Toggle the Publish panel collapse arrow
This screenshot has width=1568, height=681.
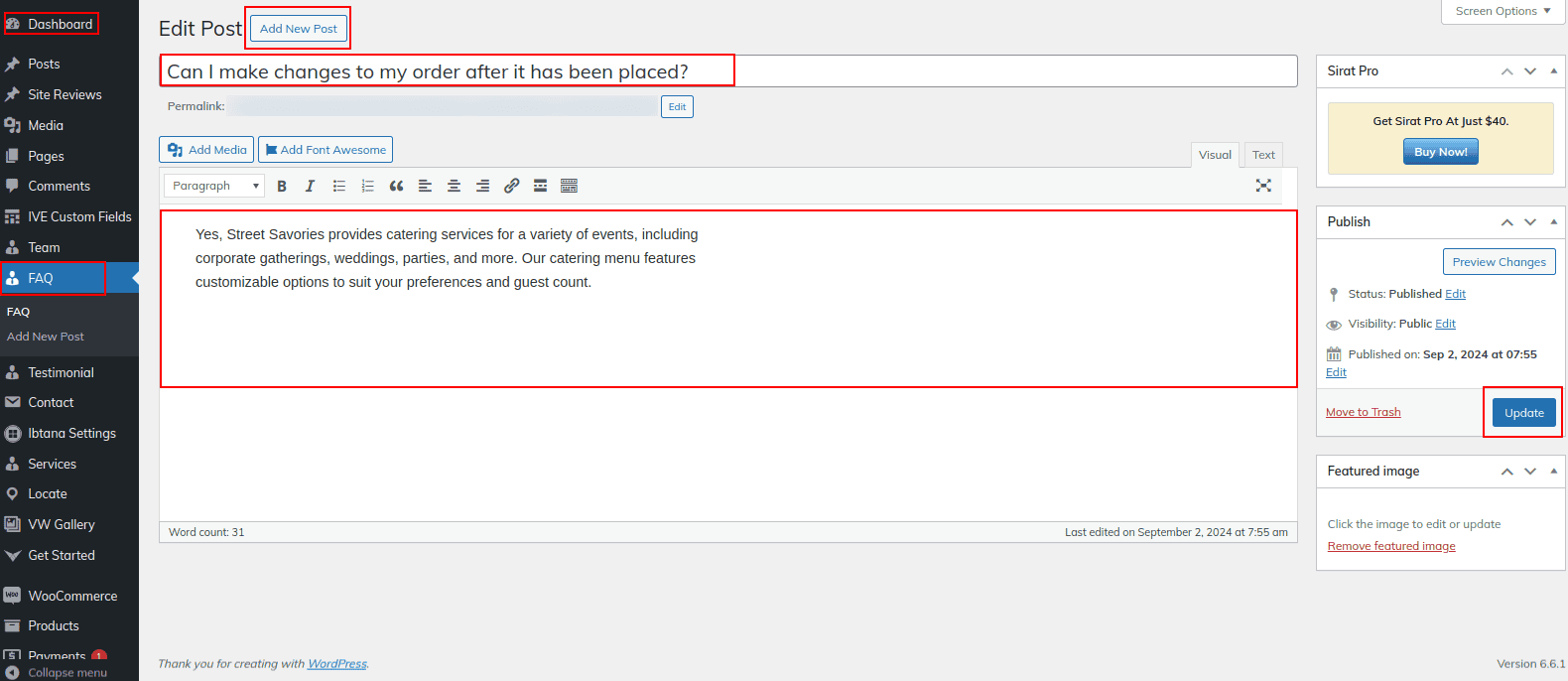pos(1553,222)
